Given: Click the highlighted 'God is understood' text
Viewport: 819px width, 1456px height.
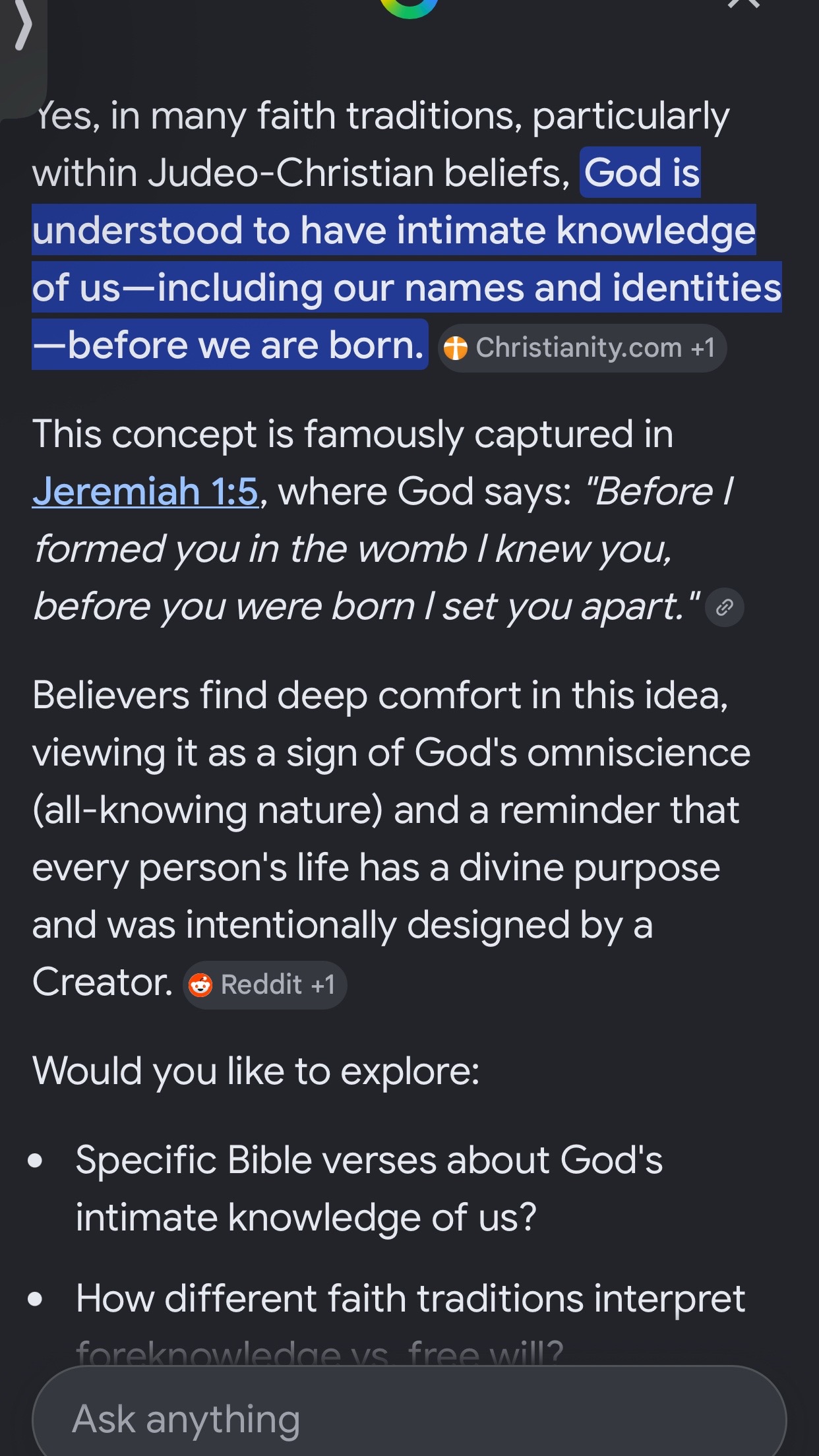Looking at the screenshot, I should 407,258.
